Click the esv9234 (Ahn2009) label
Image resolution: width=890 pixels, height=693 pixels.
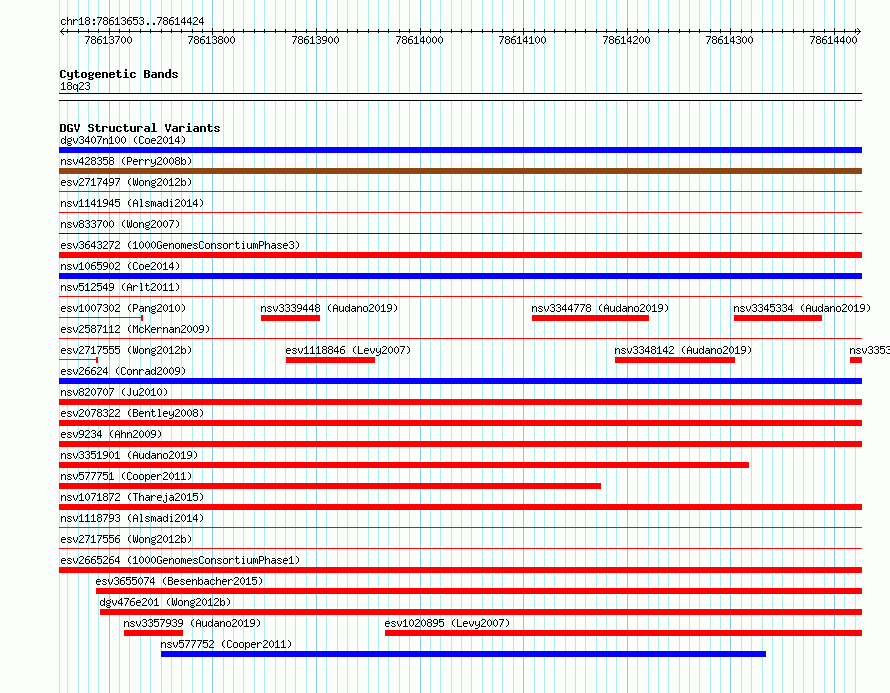[111, 434]
